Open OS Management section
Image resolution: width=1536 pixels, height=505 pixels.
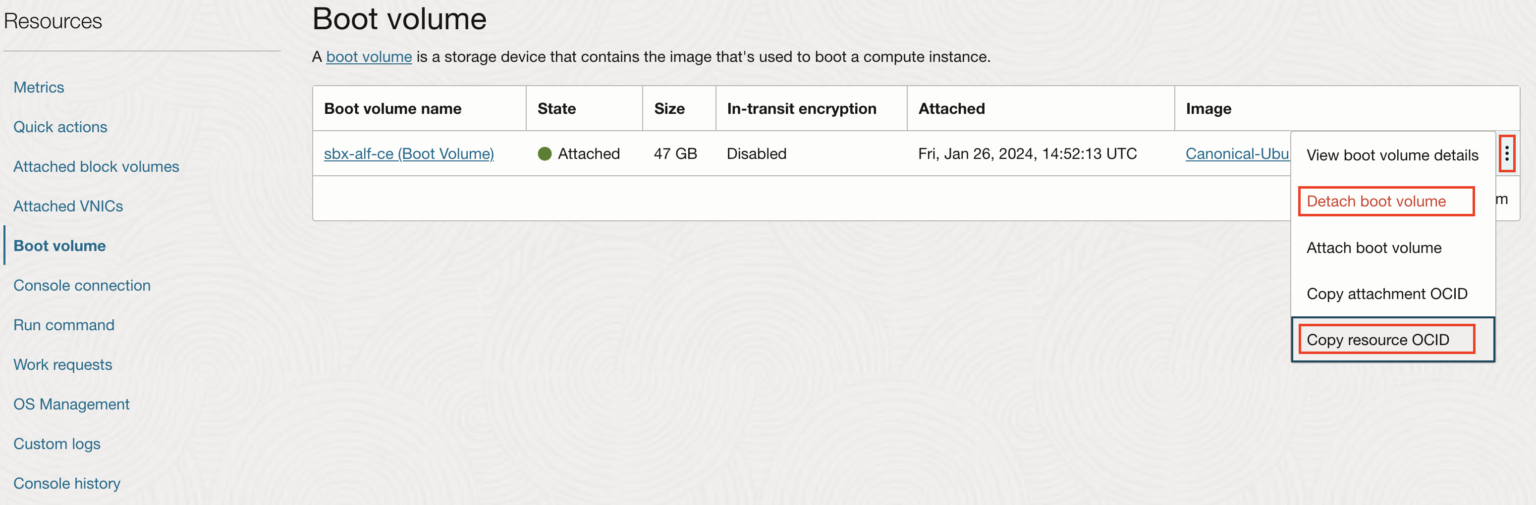pos(71,405)
